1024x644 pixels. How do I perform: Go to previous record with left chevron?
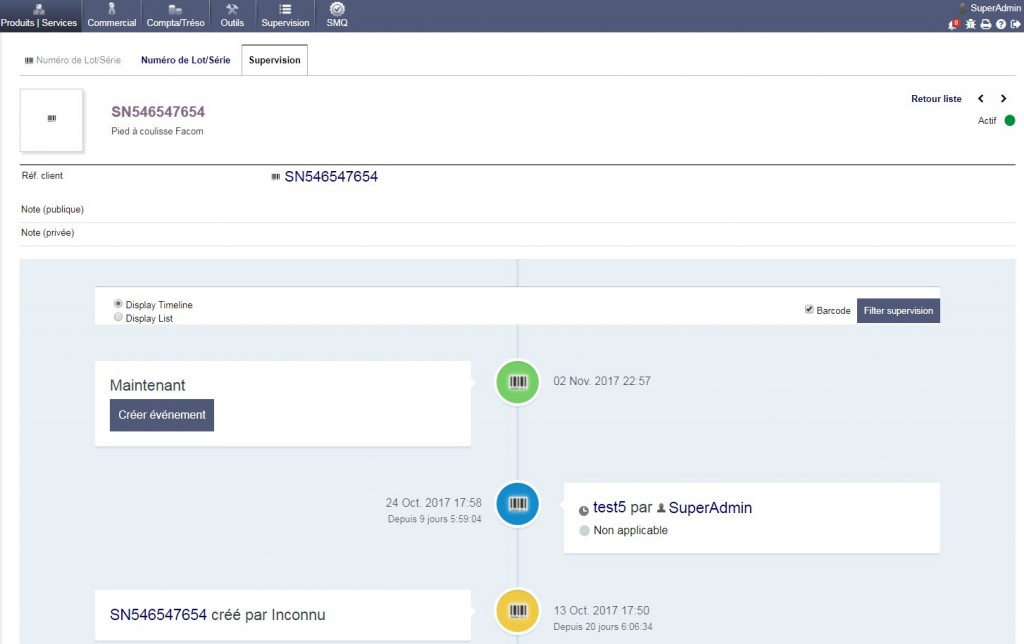point(980,99)
